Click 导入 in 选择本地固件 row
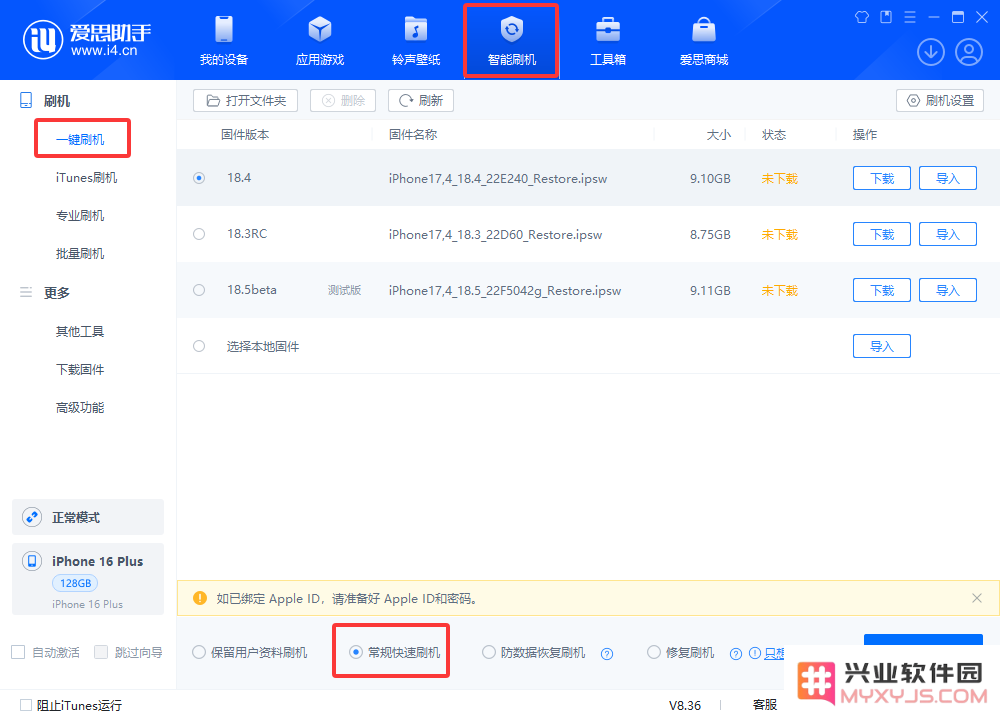The width and height of the screenshot is (1000, 720). coord(882,347)
